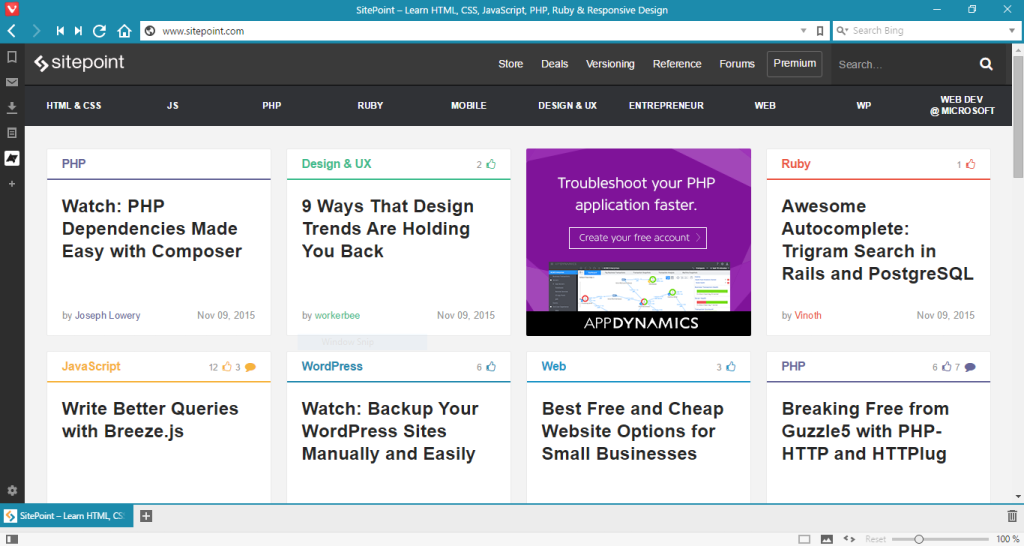Toggle tab tiling in status bar
The height and width of the screenshot is (546, 1024).
[x=804, y=539]
